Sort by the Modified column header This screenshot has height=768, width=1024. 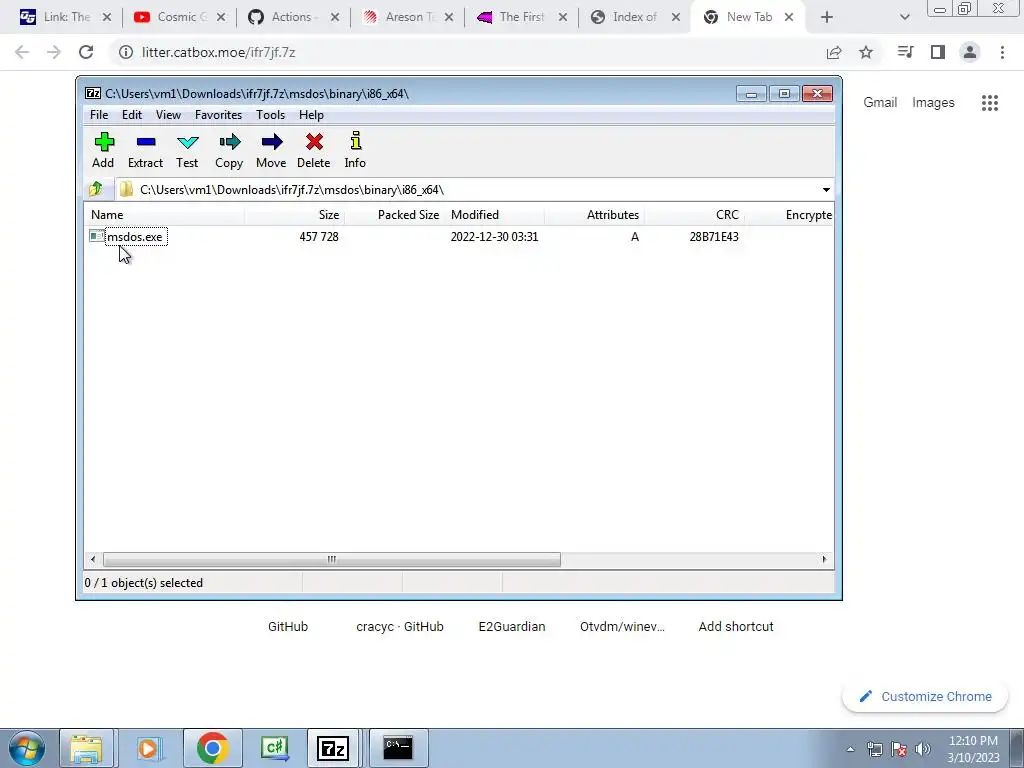point(494,215)
